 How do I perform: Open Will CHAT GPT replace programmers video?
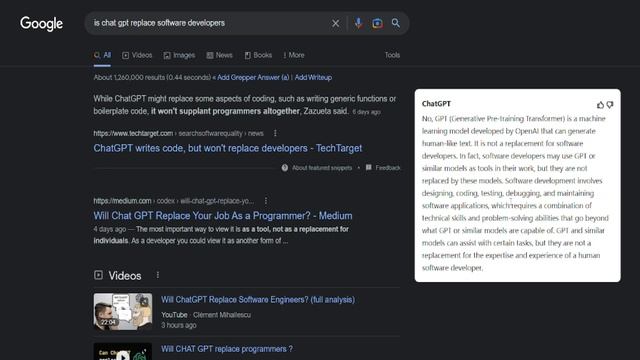pyautogui.click(x=227, y=349)
